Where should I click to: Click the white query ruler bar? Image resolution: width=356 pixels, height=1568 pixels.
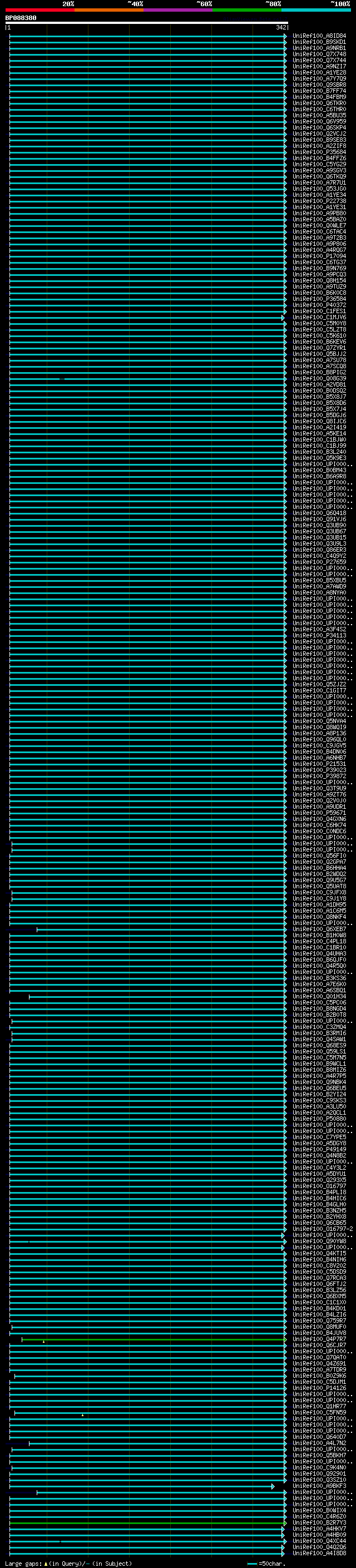click(x=147, y=23)
